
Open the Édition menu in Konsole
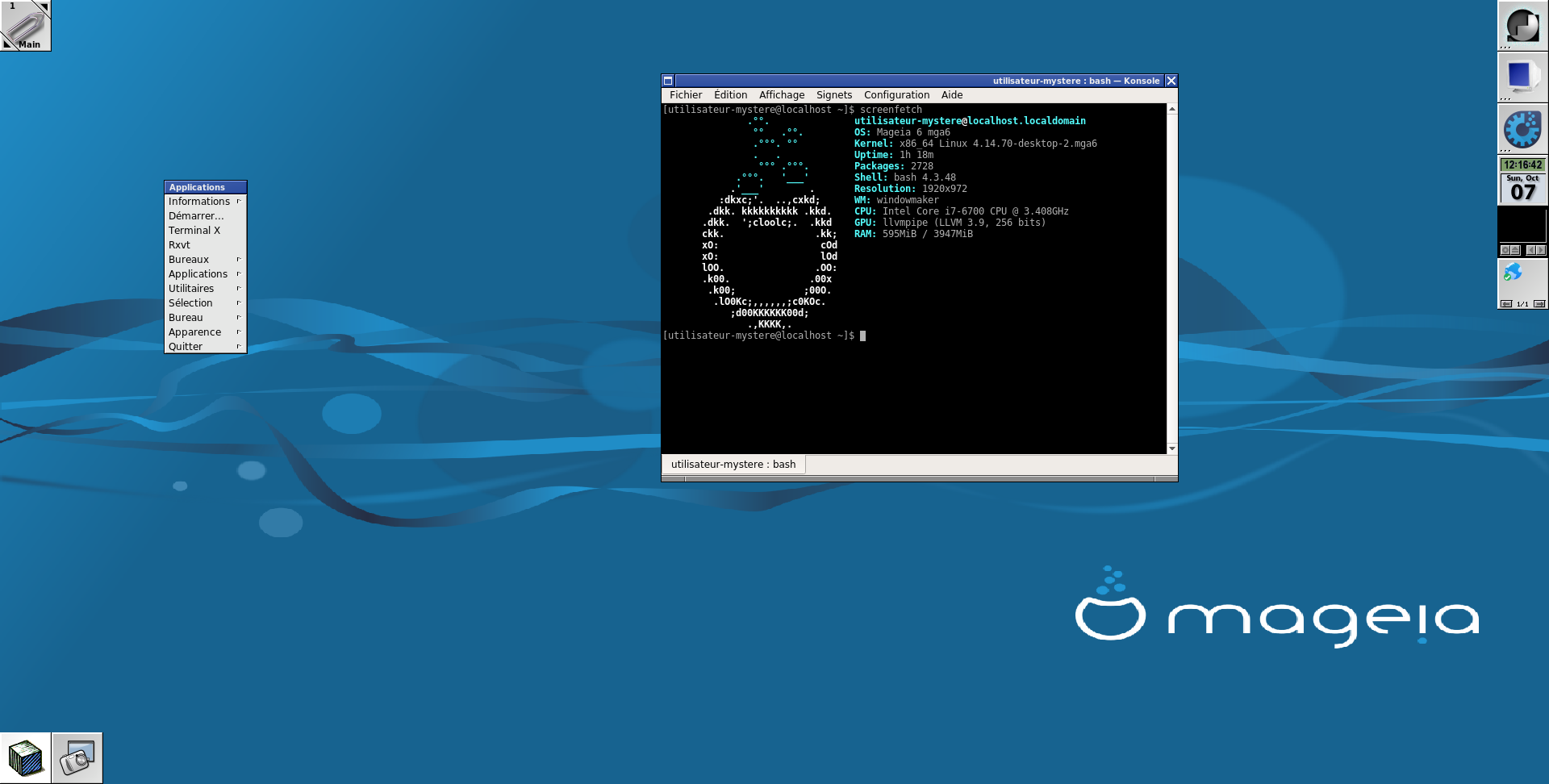click(x=730, y=95)
